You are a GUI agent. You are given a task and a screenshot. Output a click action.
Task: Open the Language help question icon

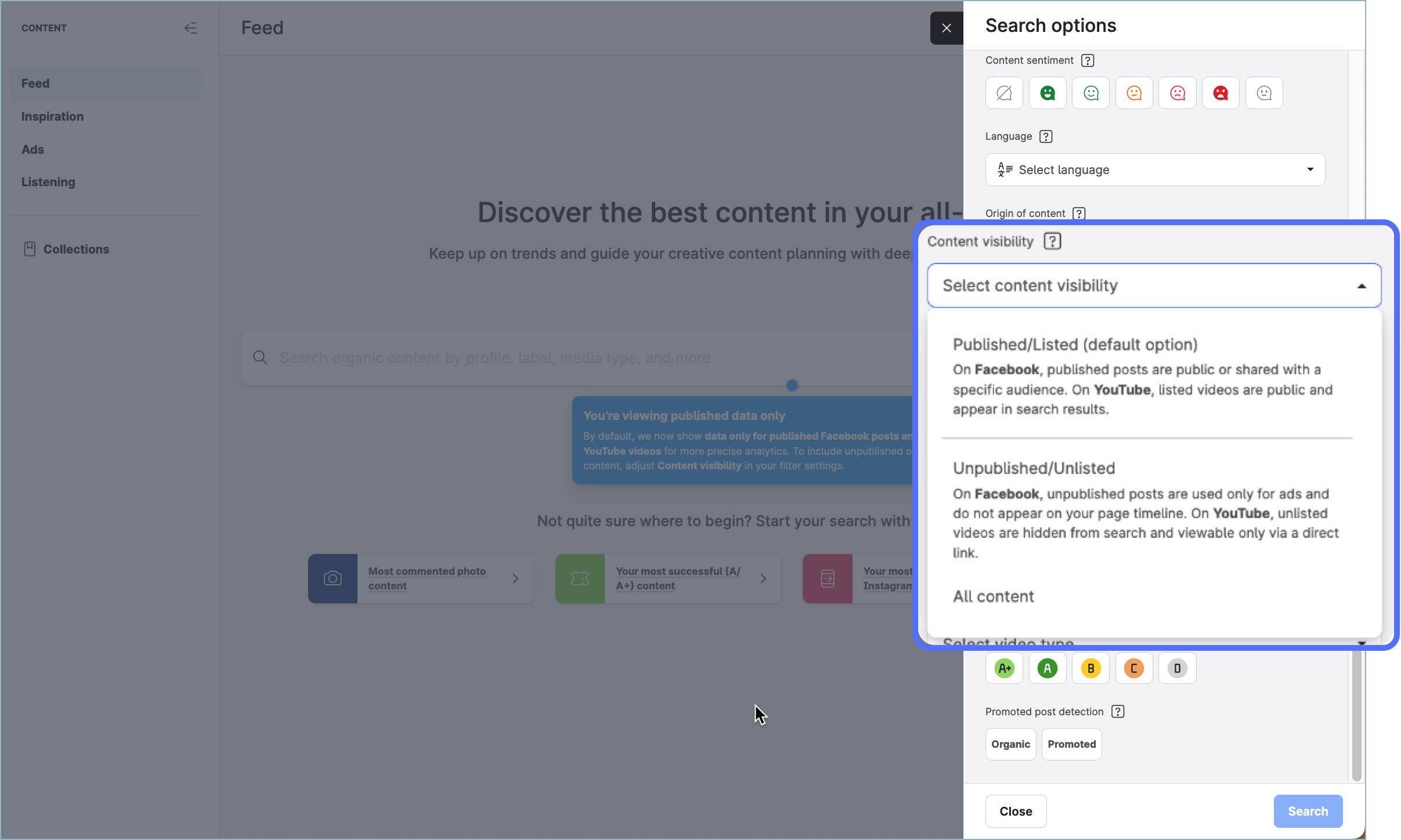1045,136
